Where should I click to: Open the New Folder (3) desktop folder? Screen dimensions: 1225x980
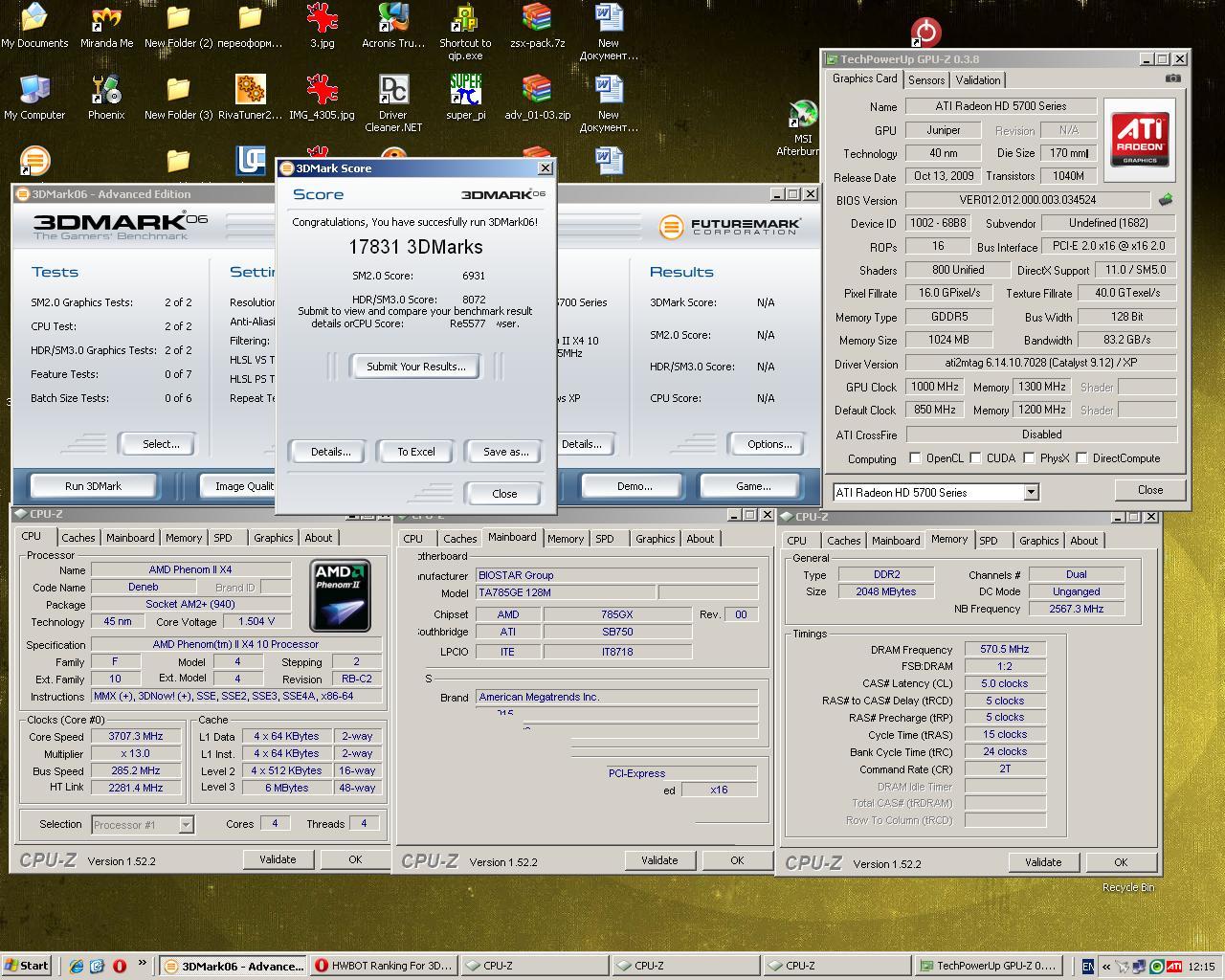(x=178, y=97)
